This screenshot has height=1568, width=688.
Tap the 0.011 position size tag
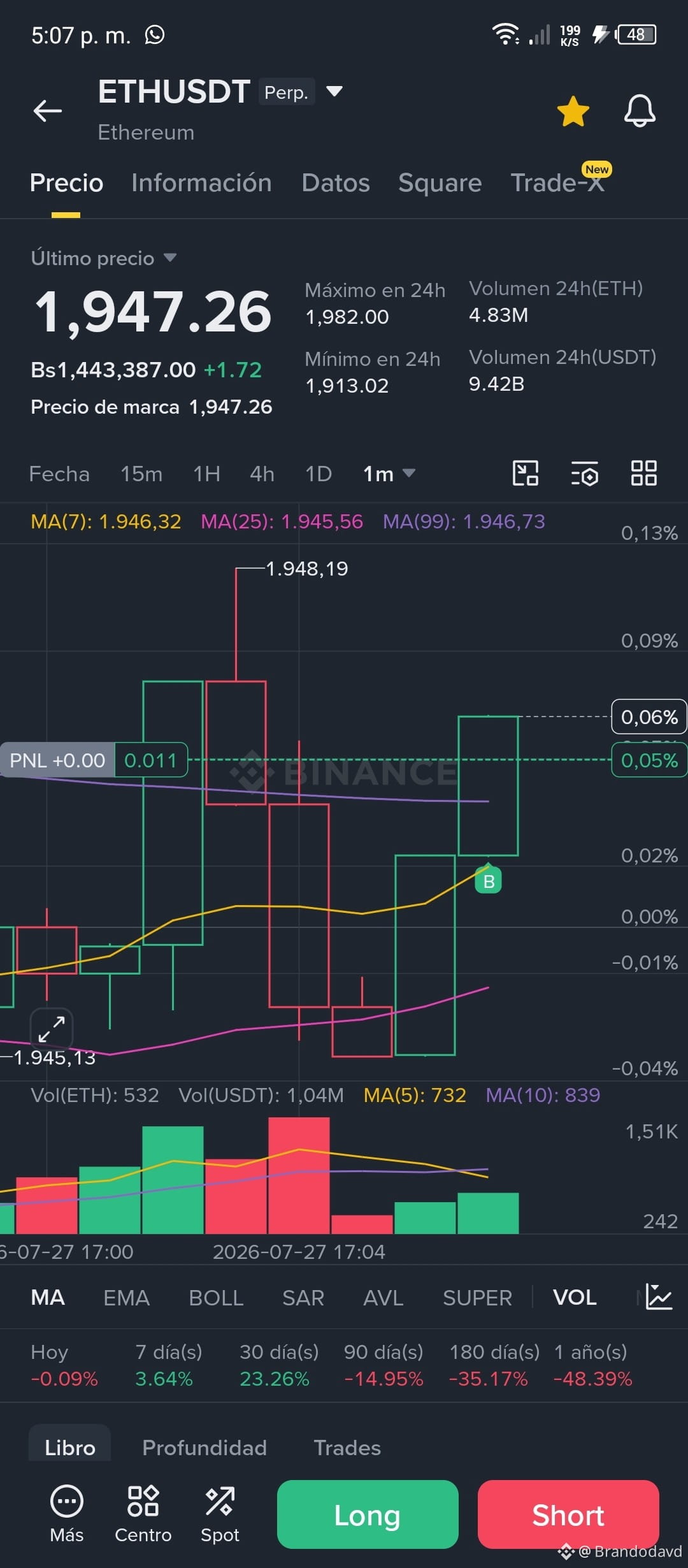click(x=151, y=760)
